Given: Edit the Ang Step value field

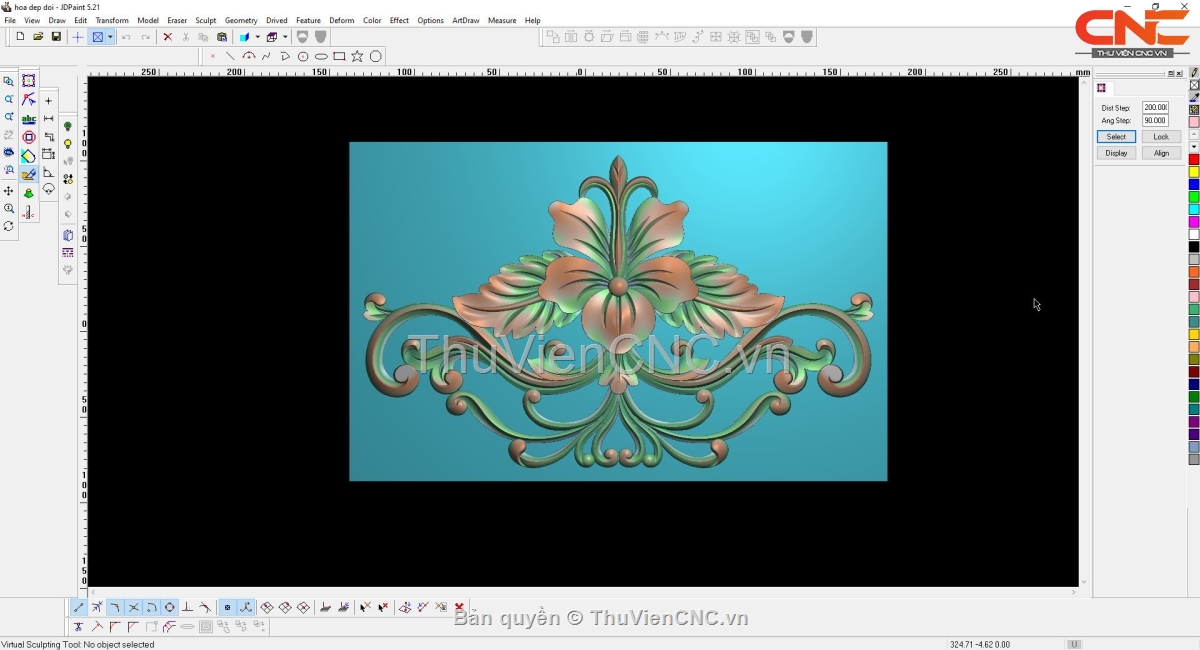Looking at the screenshot, I should (1155, 120).
